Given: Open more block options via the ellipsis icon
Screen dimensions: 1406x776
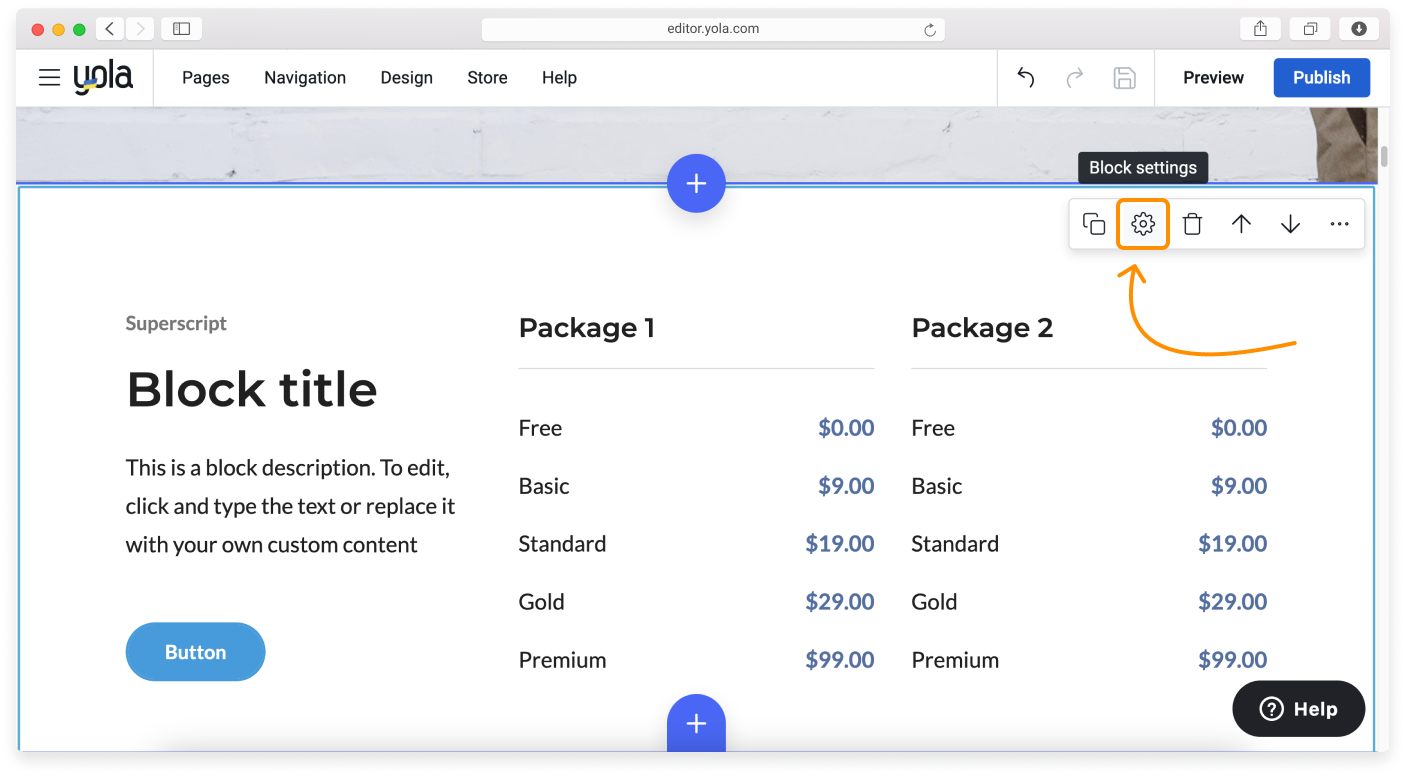Looking at the screenshot, I should click(x=1339, y=223).
